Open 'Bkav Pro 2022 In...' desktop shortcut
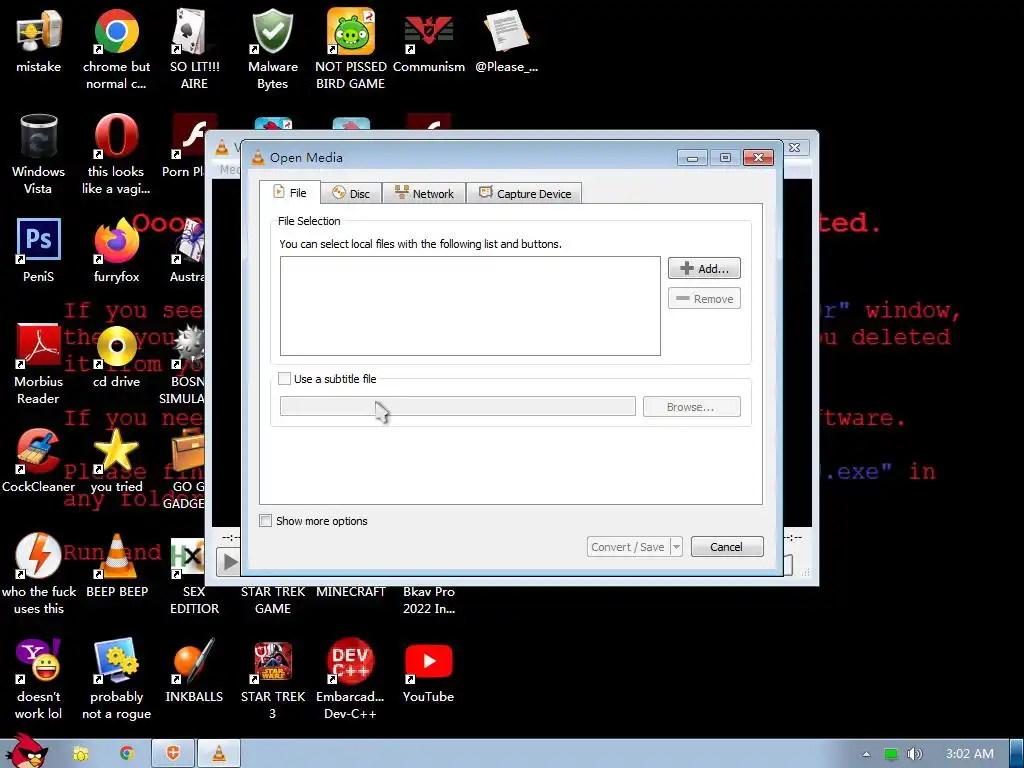Image resolution: width=1024 pixels, height=768 pixels. pyautogui.click(x=428, y=600)
